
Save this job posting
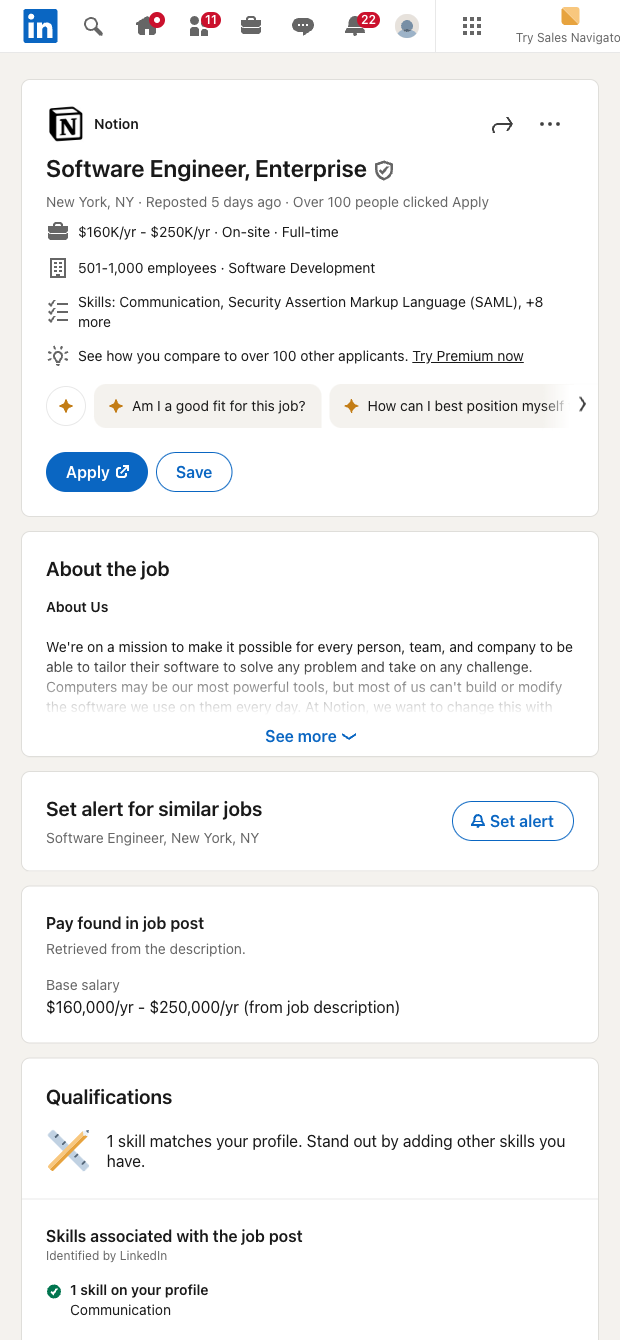(x=194, y=473)
